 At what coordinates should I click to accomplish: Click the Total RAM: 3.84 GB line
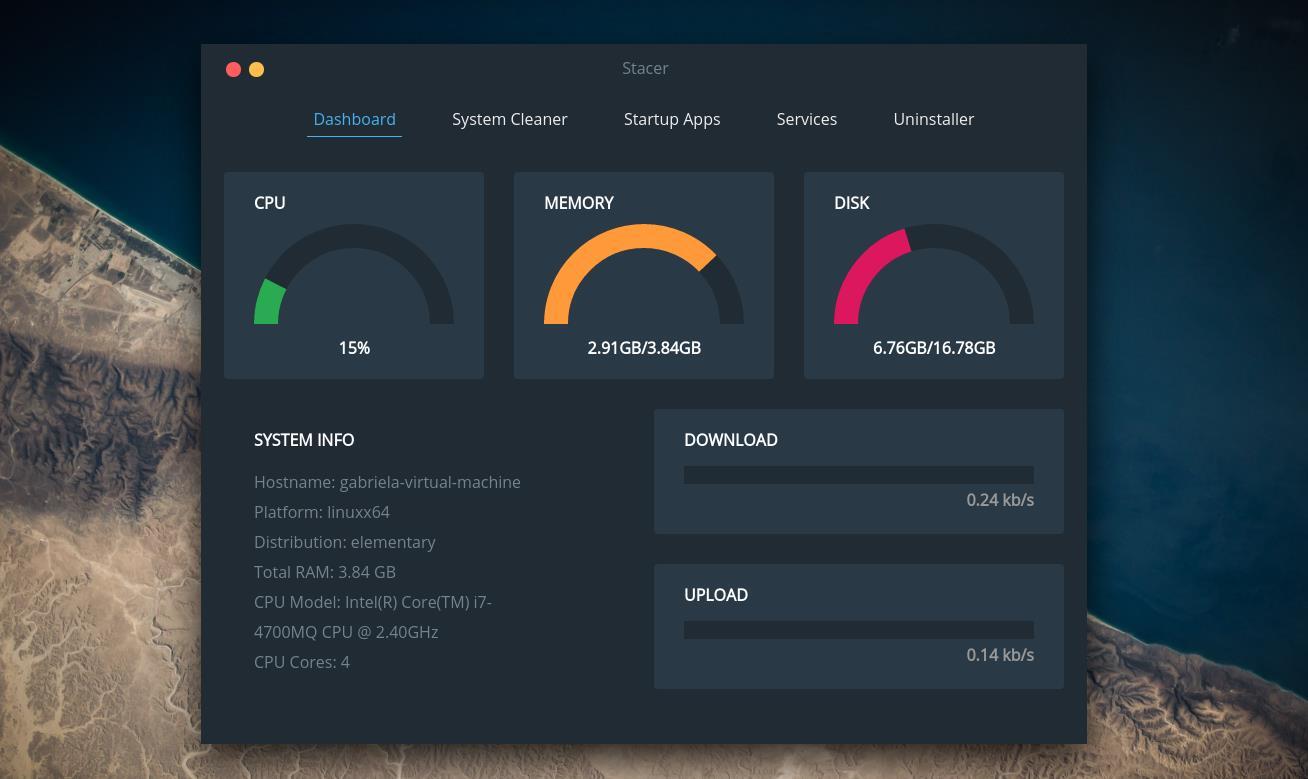[325, 572]
